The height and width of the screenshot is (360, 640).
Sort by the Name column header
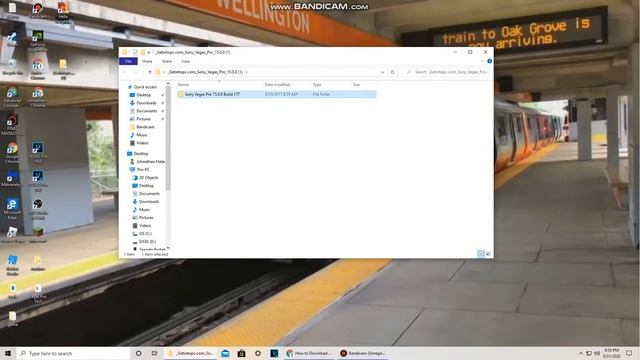tap(183, 84)
